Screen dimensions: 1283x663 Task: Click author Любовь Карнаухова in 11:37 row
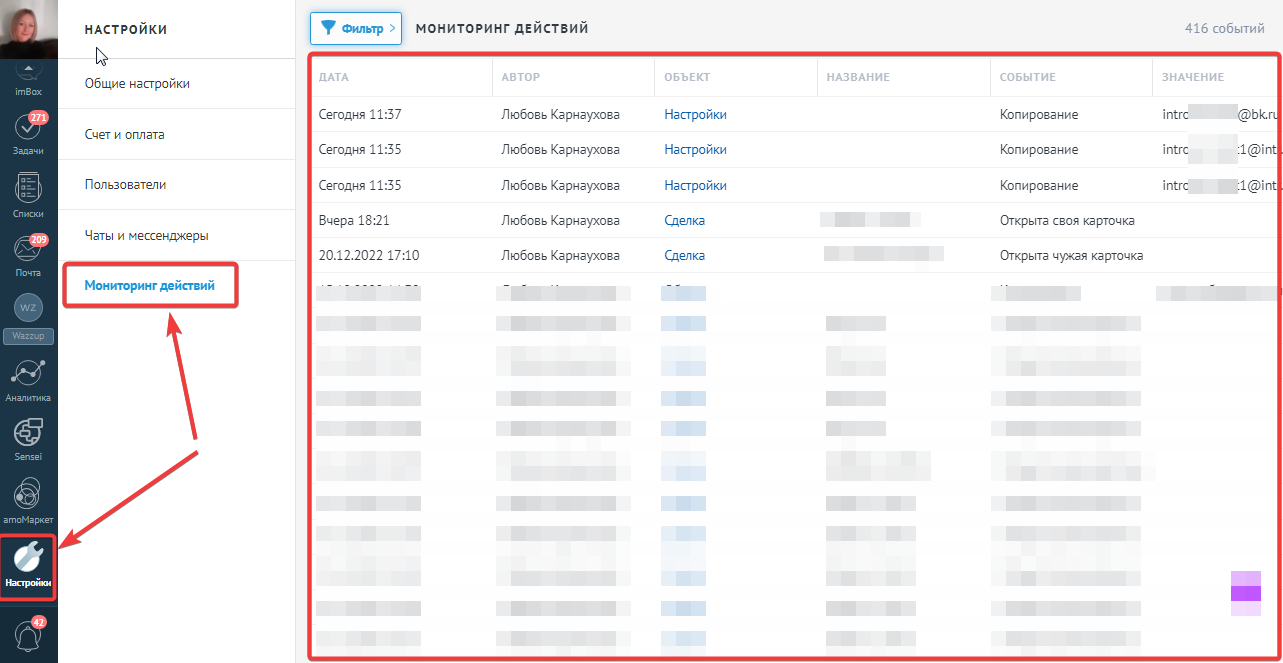(x=560, y=115)
